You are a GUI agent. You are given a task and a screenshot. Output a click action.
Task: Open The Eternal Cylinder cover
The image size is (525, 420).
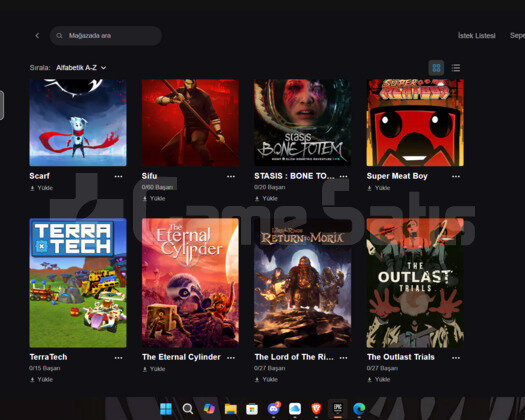click(x=190, y=283)
